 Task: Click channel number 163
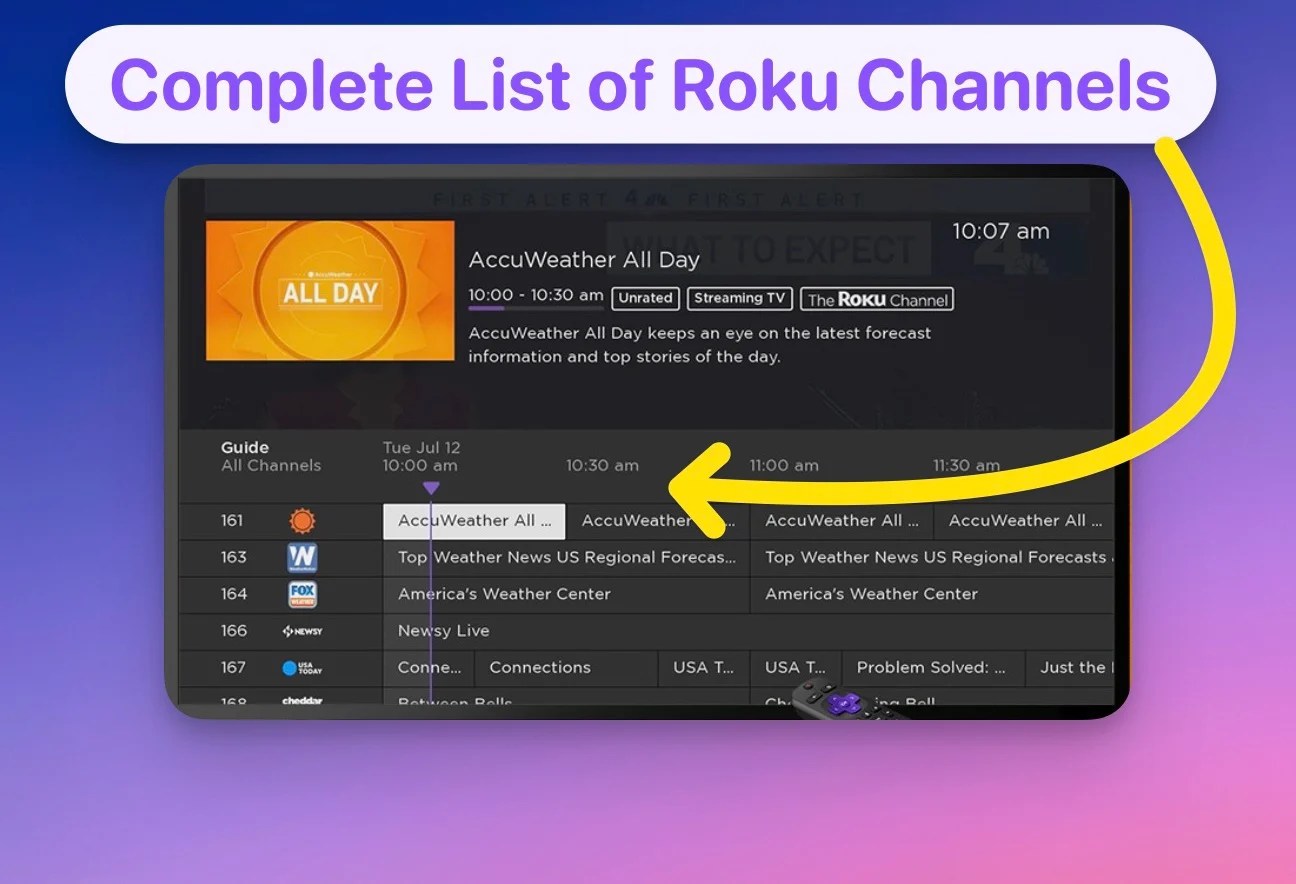coord(234,558)
